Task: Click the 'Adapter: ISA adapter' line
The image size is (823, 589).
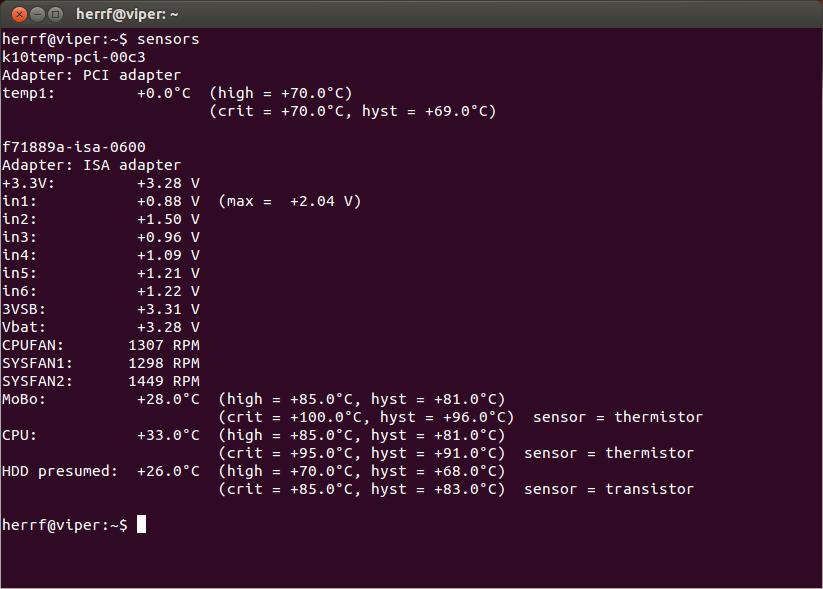Action: point(91,165)
